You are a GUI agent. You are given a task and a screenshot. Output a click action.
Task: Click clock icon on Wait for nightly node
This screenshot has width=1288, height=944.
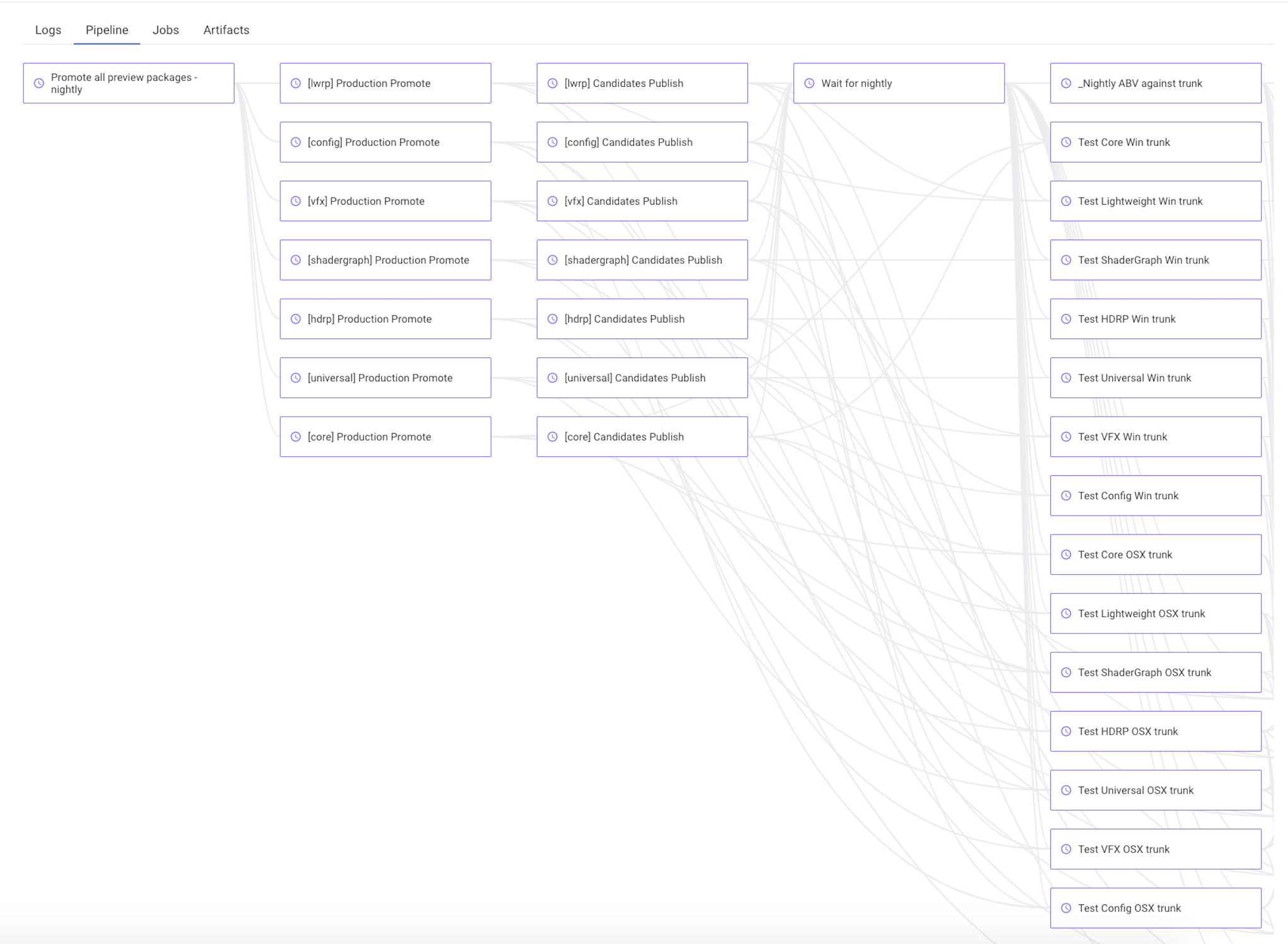coord(809,83)
